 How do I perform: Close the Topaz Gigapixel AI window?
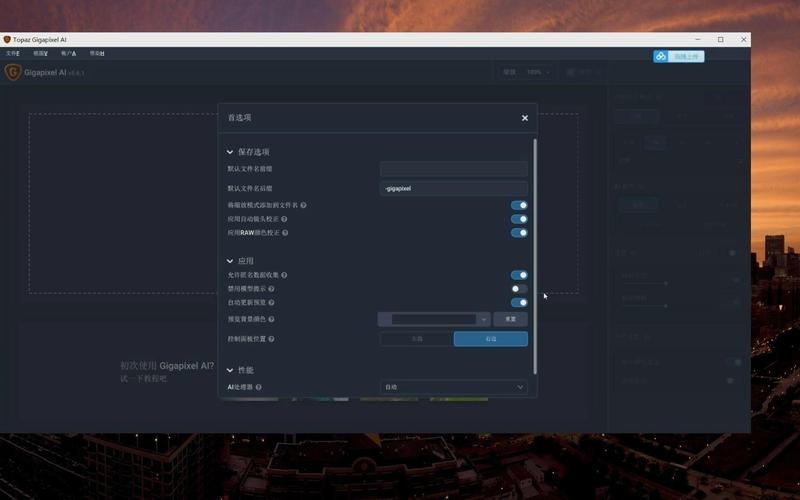743,40
